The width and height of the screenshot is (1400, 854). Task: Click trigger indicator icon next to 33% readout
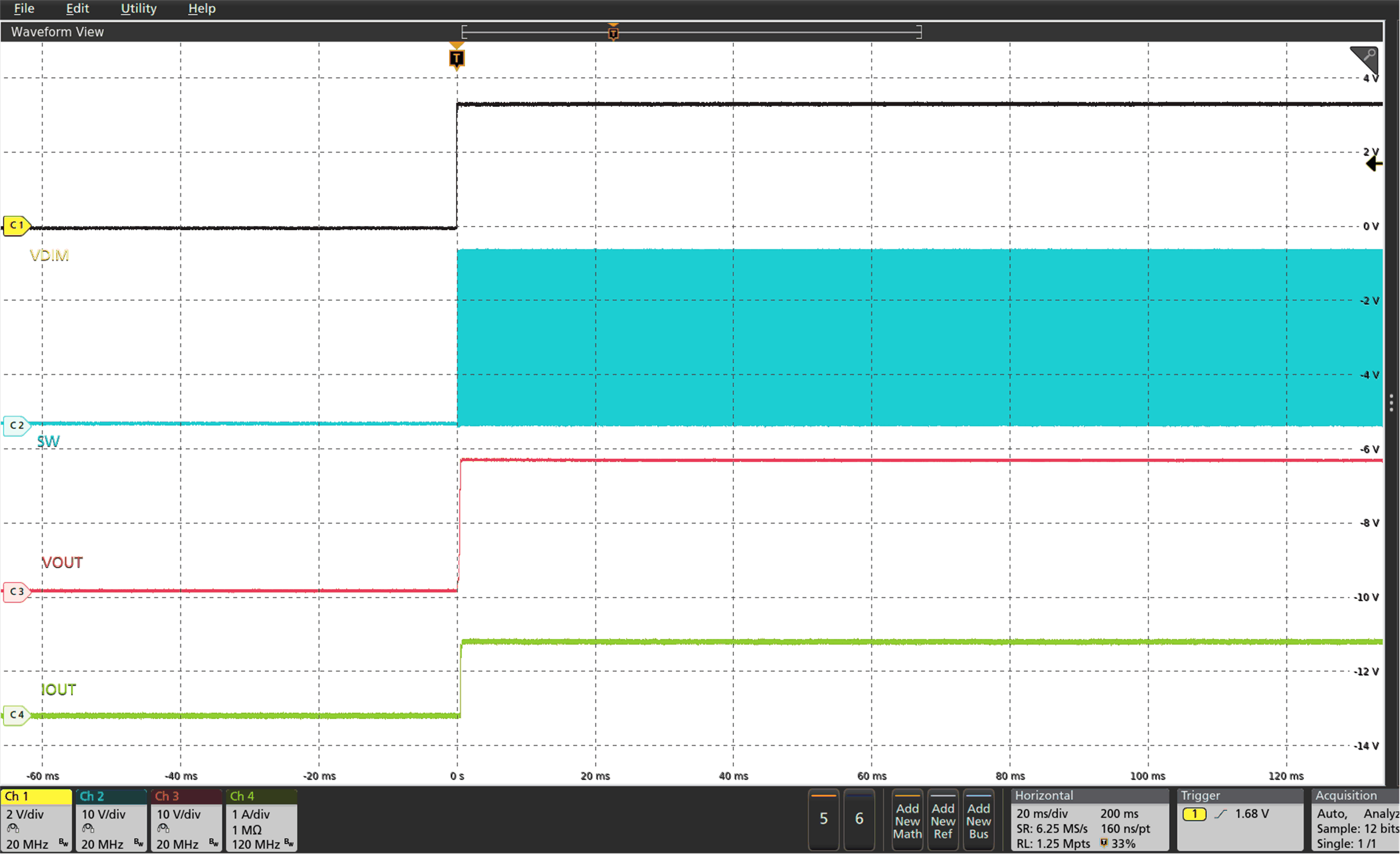click(1104, 843)
